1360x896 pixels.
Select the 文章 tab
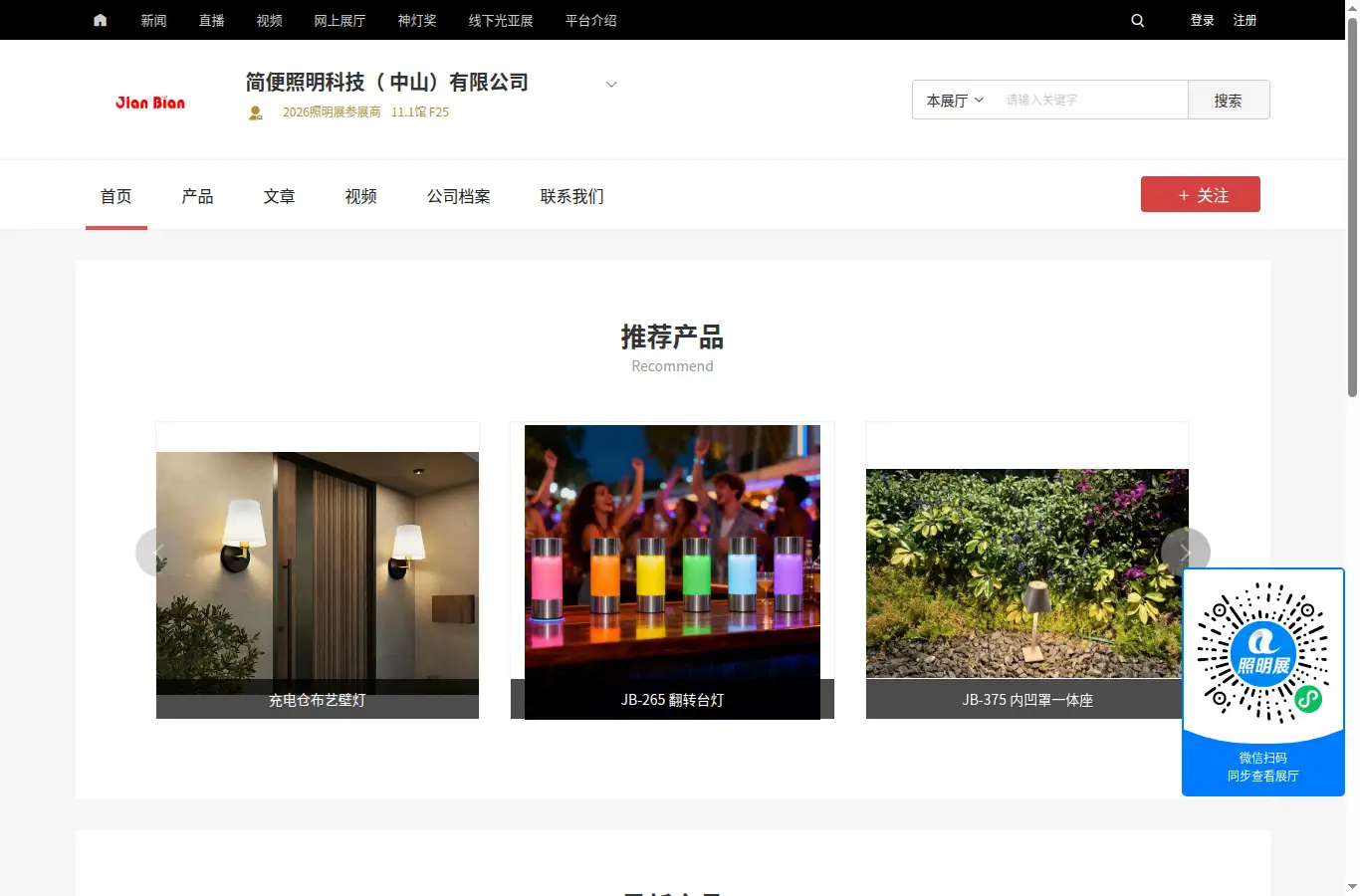click(x=279, y=196)
